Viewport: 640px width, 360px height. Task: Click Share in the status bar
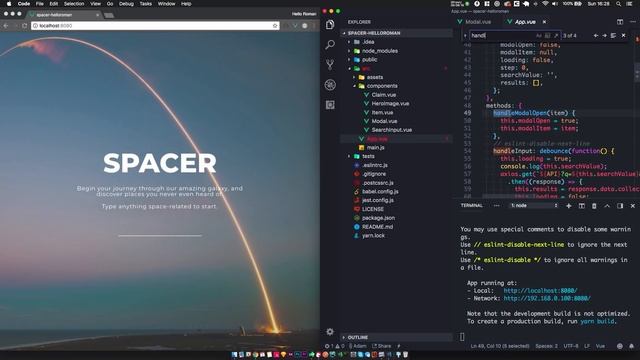[x=381, y=346]
